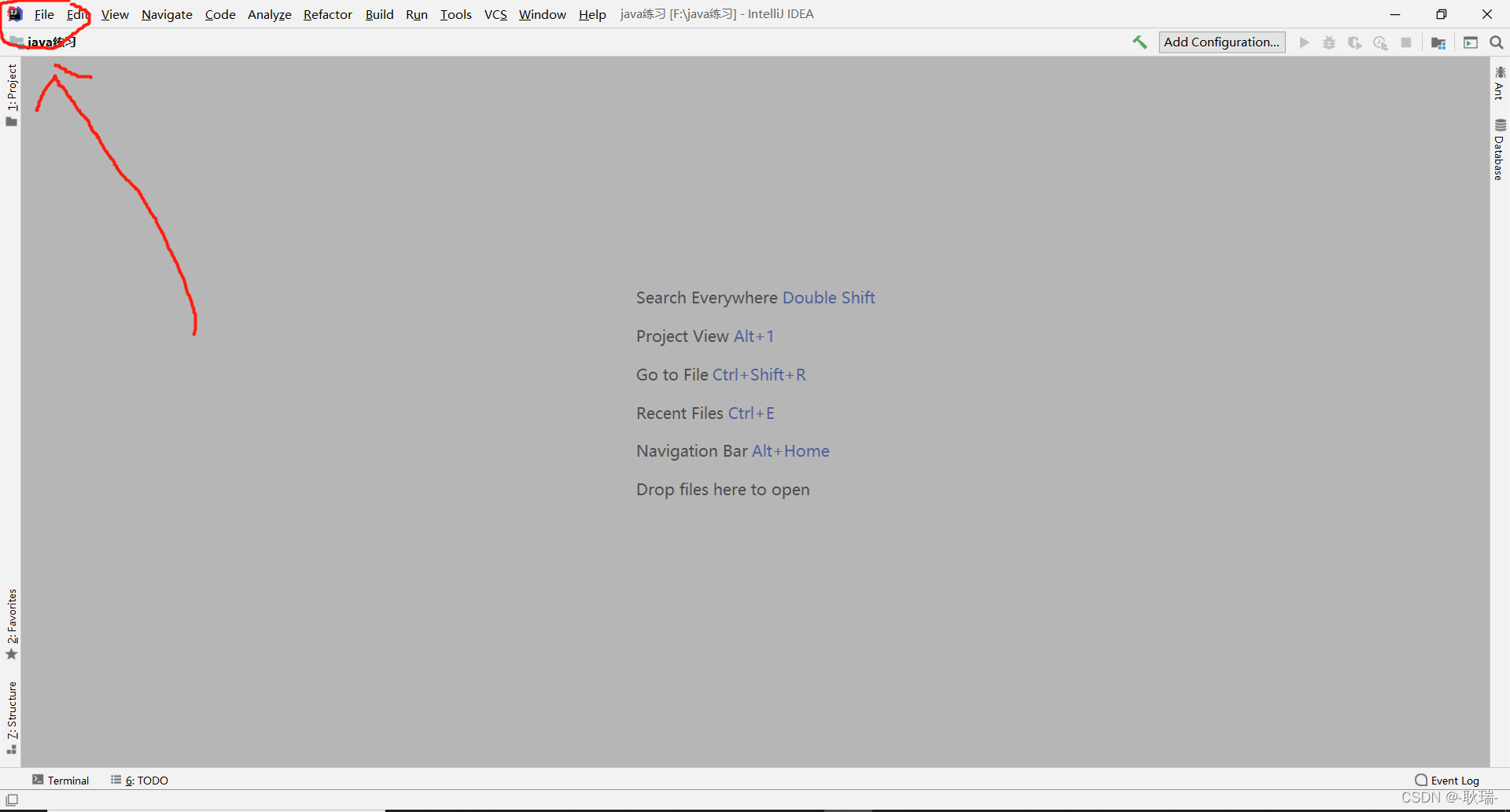Screen dimensions: 1510x812
Task: Click the Recent Files Ctrl+E hint
Action: [705, 413]
